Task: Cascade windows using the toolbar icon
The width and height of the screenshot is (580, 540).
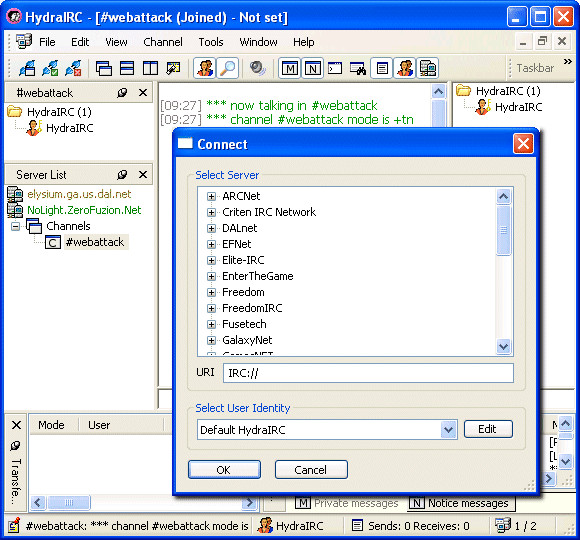Action: 104,68
